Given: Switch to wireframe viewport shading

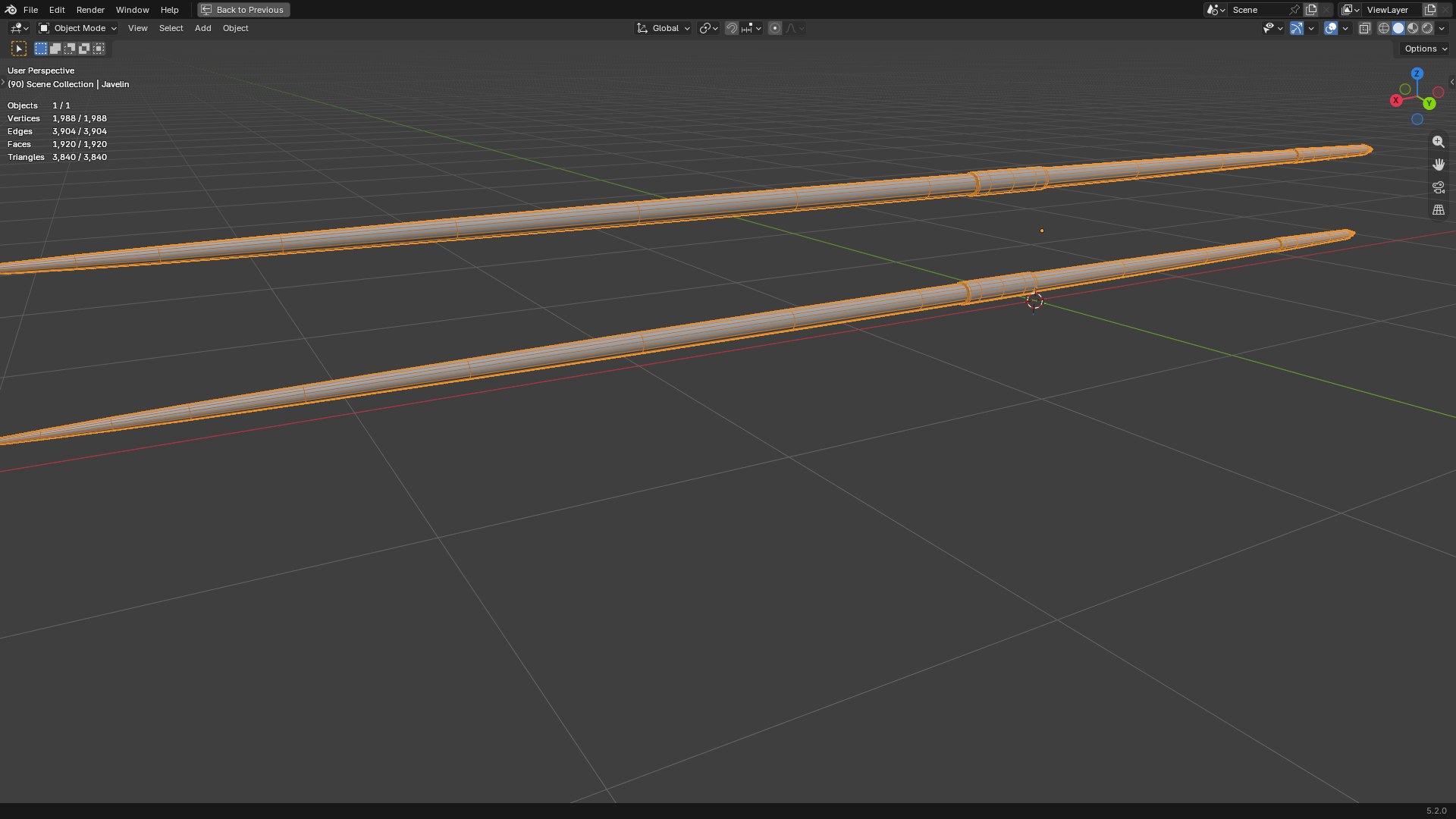Looking at the screenshot, I should point(1384,28).
